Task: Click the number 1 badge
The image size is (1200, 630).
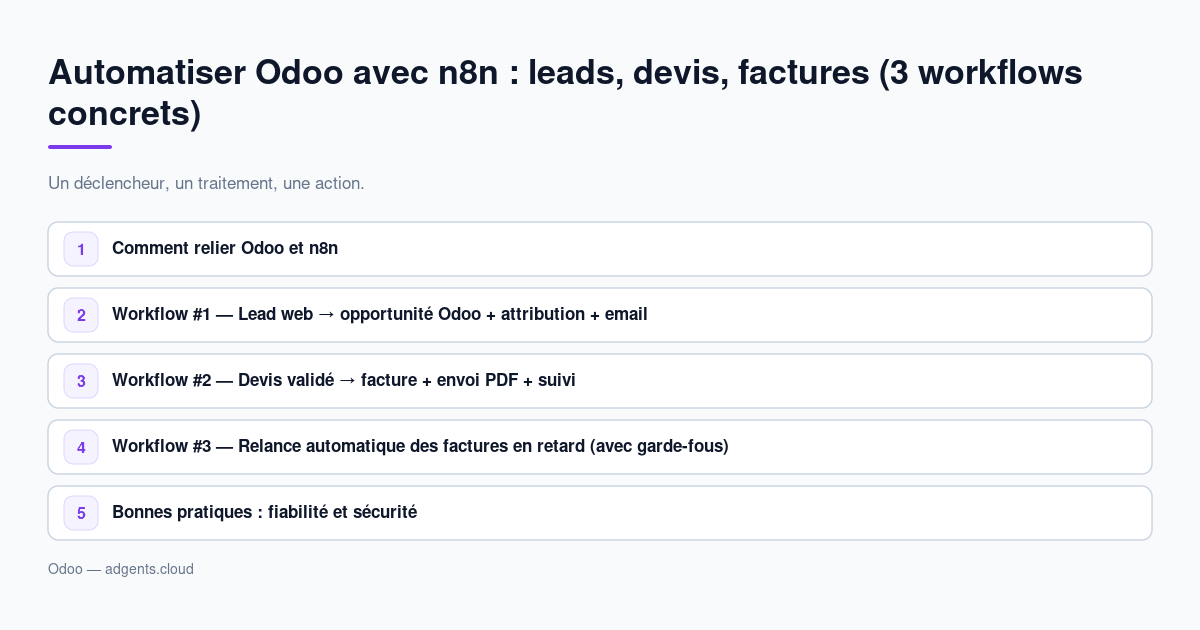Action: point(81,249)
